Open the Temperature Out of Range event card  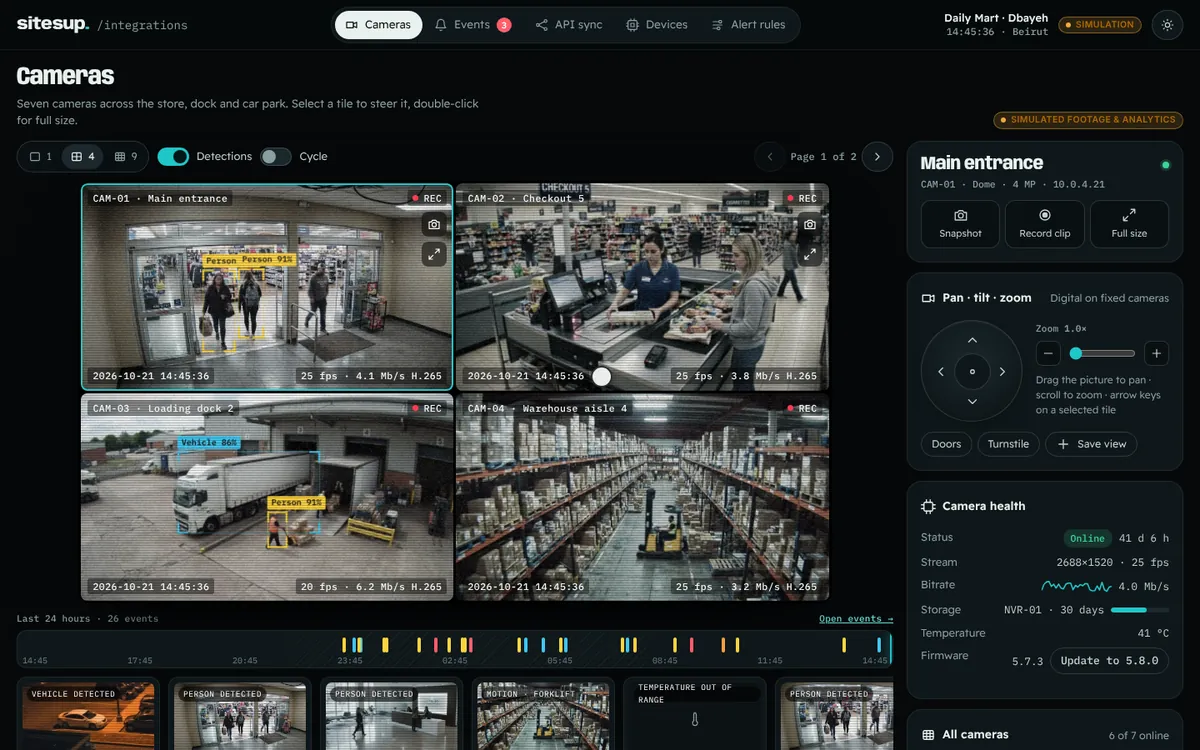(x=695, y=714)
